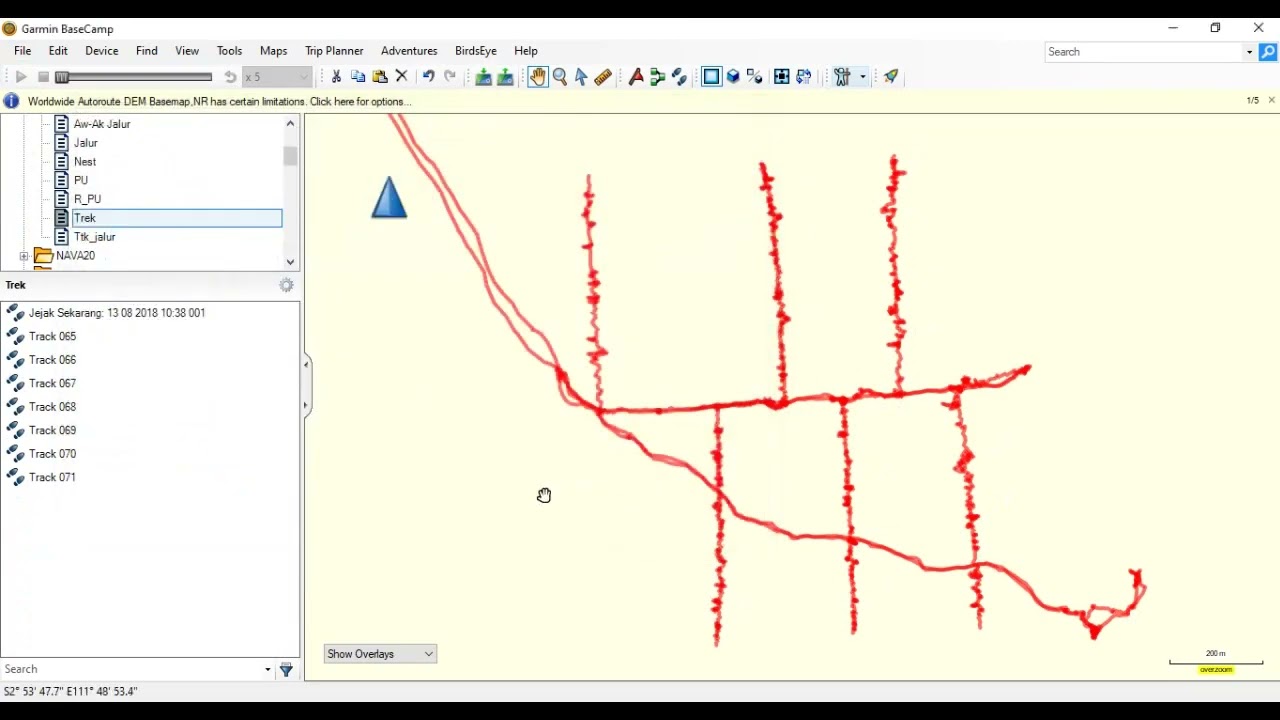Screen dimensions: 1280x720
Task: Click the bottom filter funnel icon
Action: [x=286, y=670]
